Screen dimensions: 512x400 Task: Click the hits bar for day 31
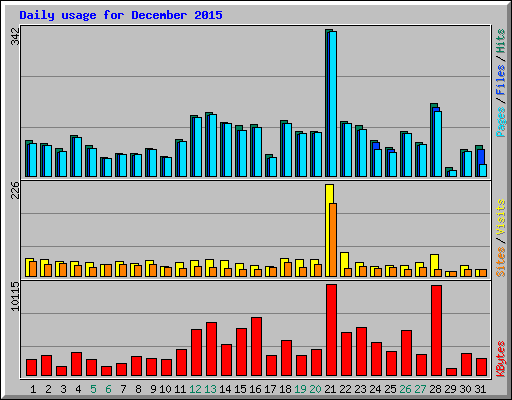[478, 161]
